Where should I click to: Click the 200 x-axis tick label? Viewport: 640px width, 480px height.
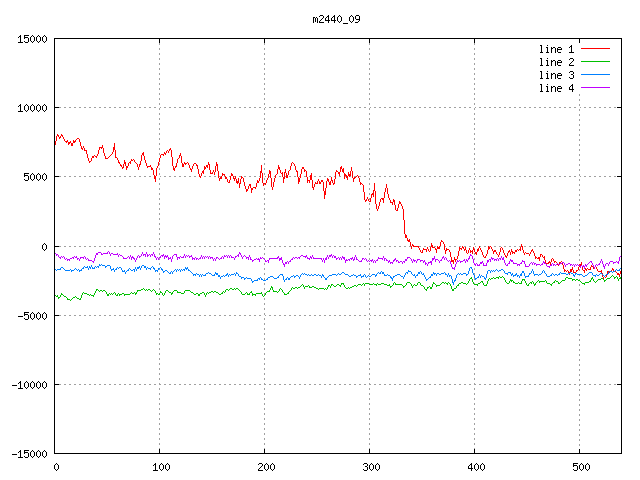click(x=264, y=467)
